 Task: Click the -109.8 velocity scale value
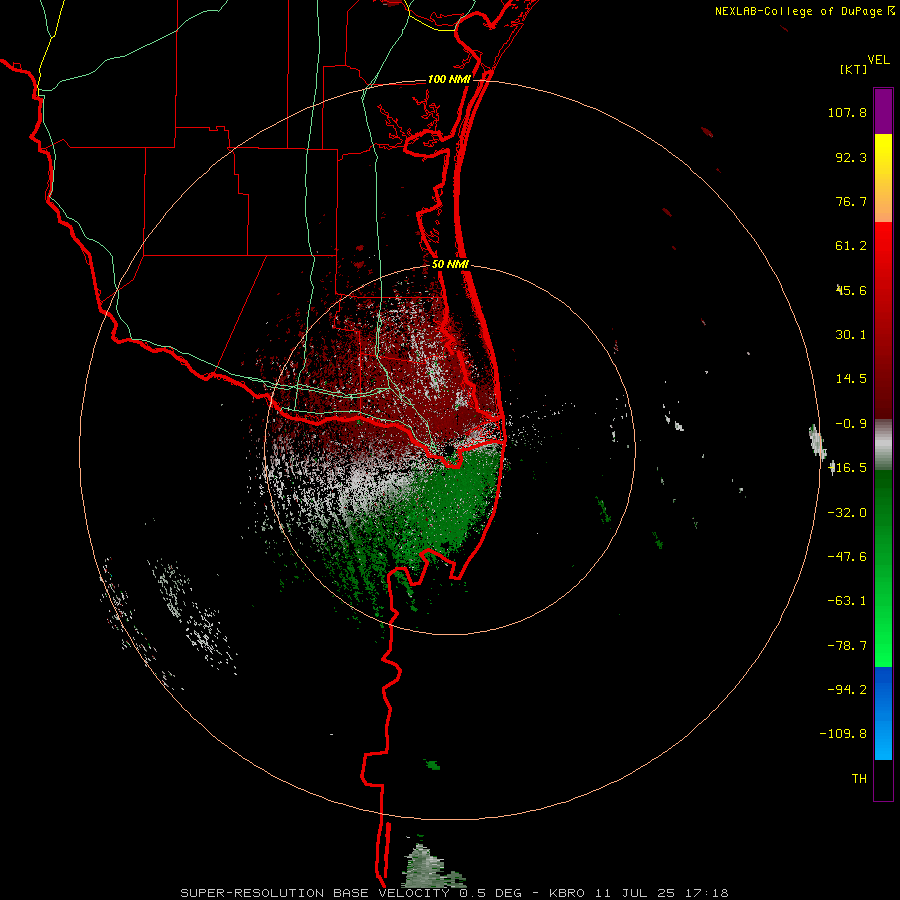coord(843,734)
